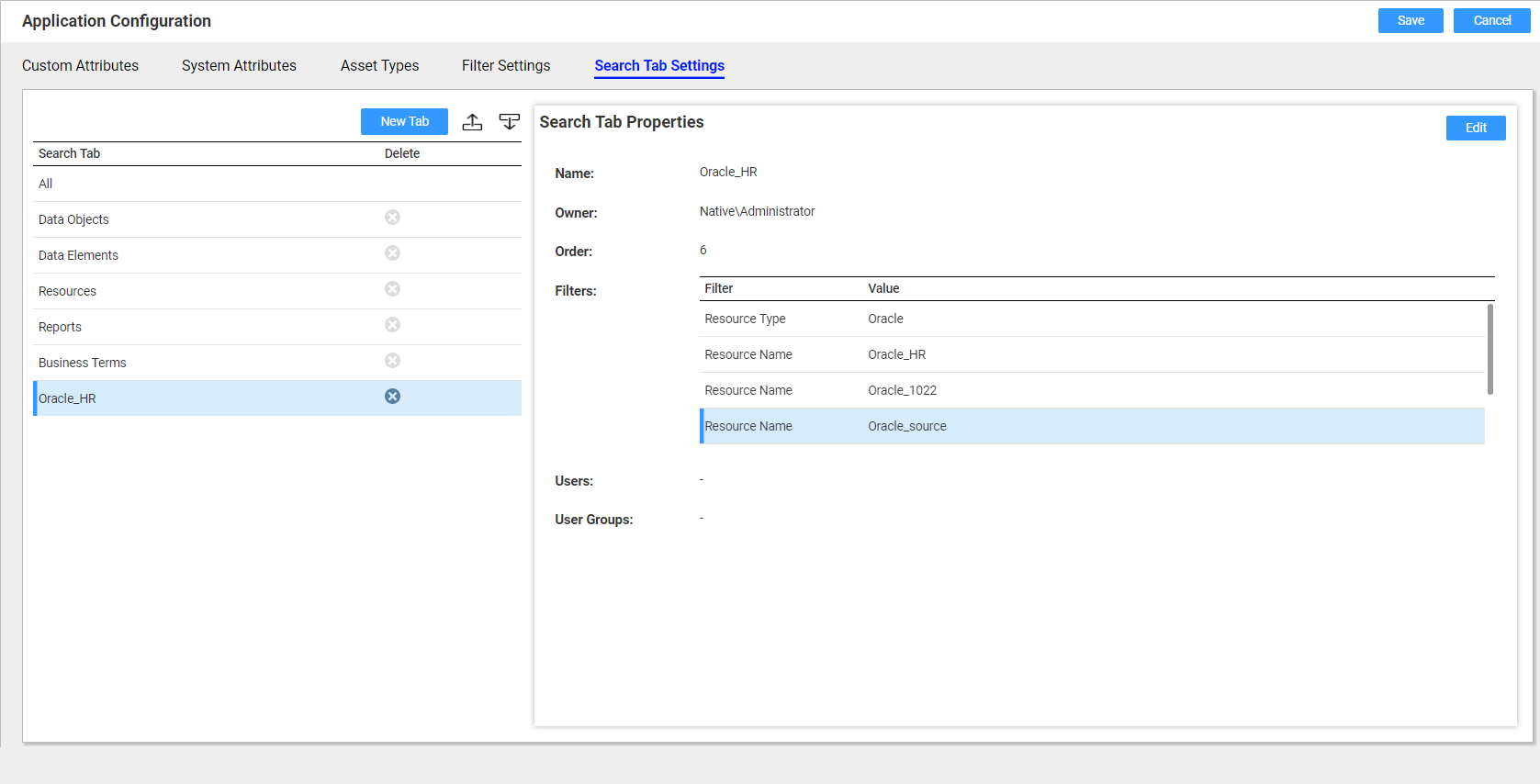Delete the Data Objects search tab
The width and height of the screenshot is (1540, 784).
click(x=392, y=218)
